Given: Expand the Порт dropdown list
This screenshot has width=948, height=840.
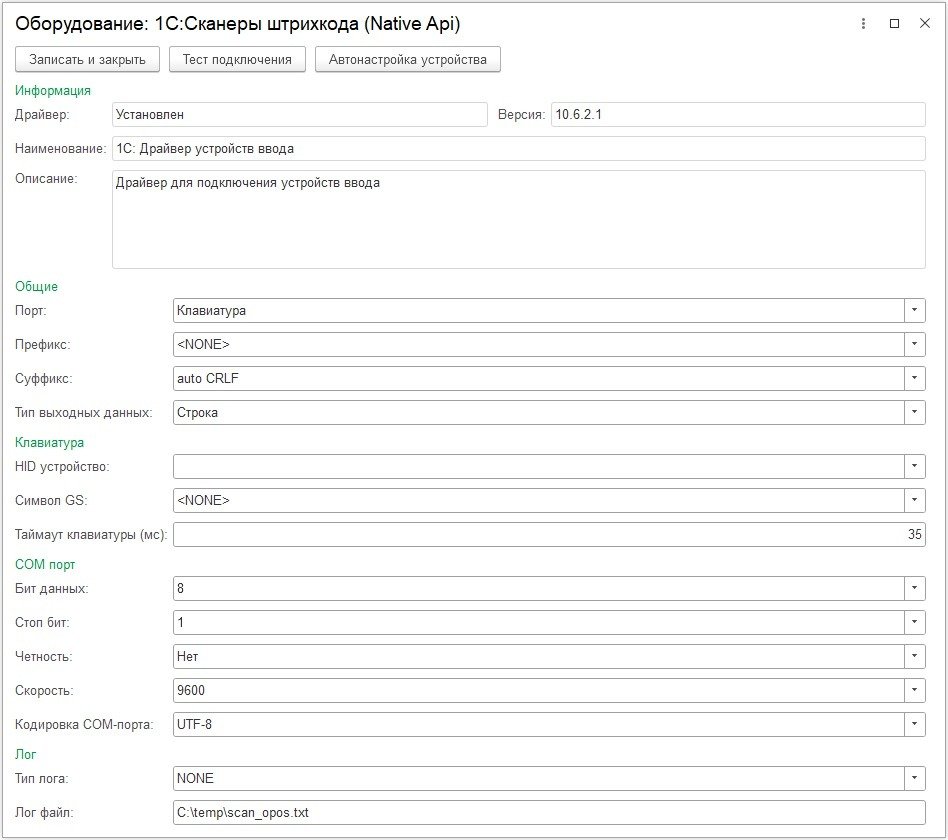Looking at the screenshot, I should (914, 310).
